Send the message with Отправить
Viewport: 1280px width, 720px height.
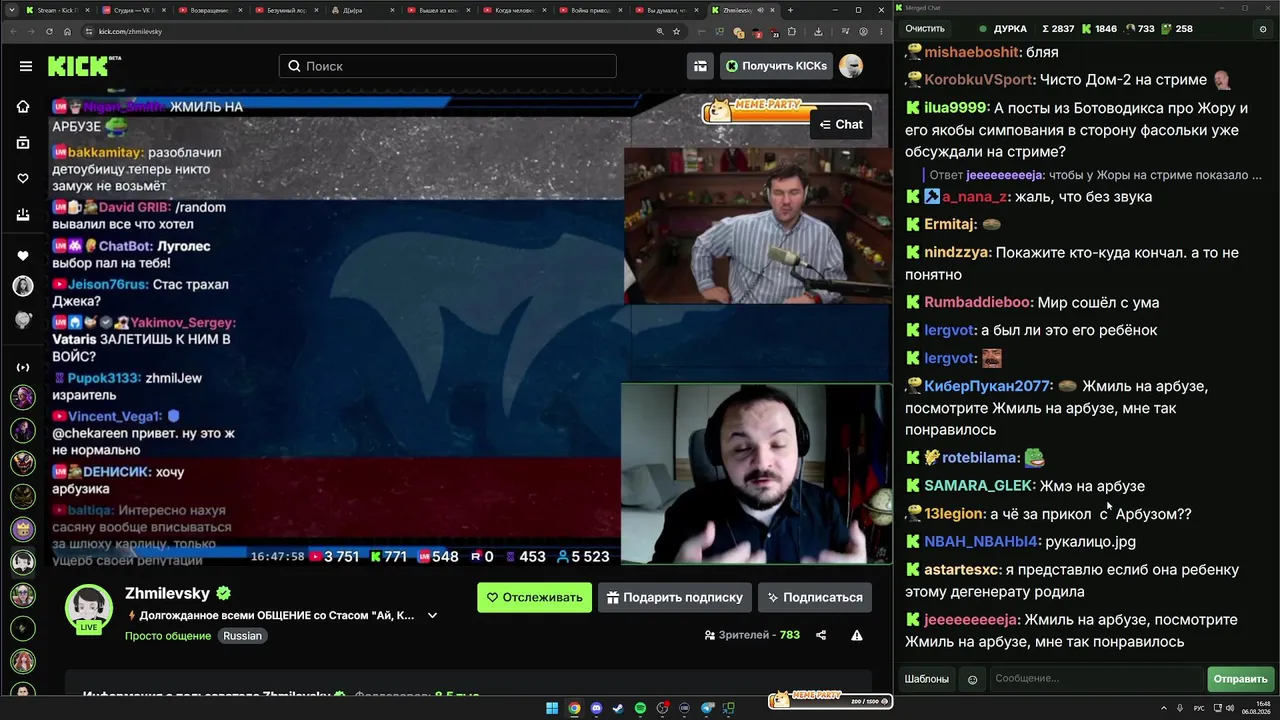[x=1240, y=679]
